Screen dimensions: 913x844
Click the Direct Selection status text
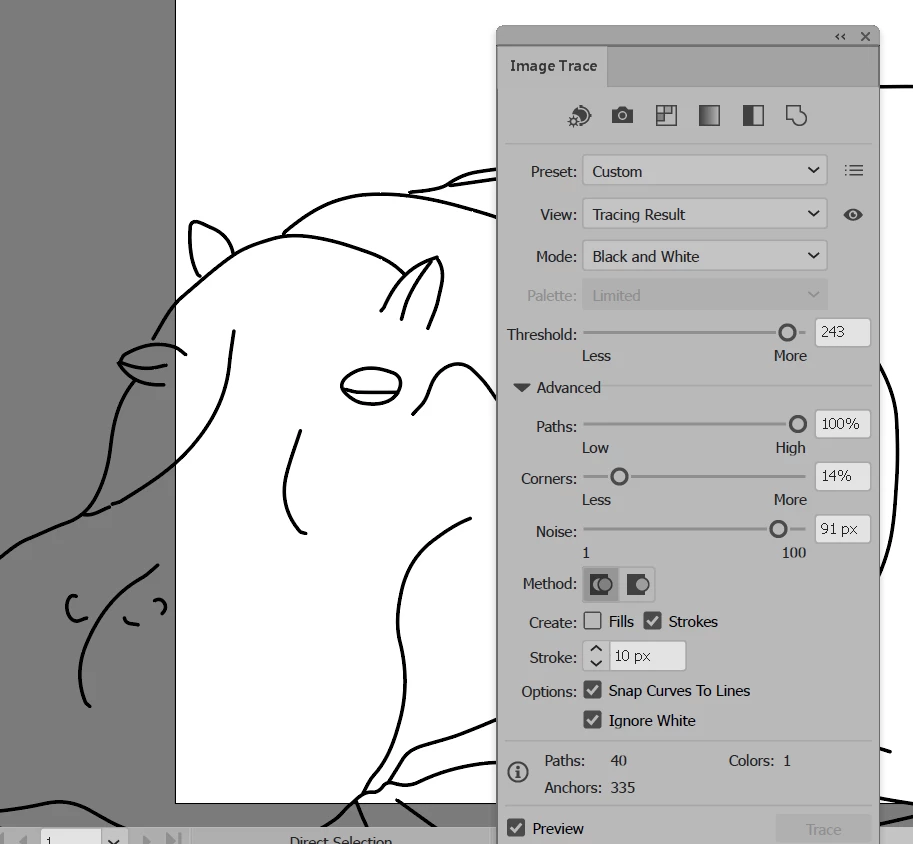point(341,839)
